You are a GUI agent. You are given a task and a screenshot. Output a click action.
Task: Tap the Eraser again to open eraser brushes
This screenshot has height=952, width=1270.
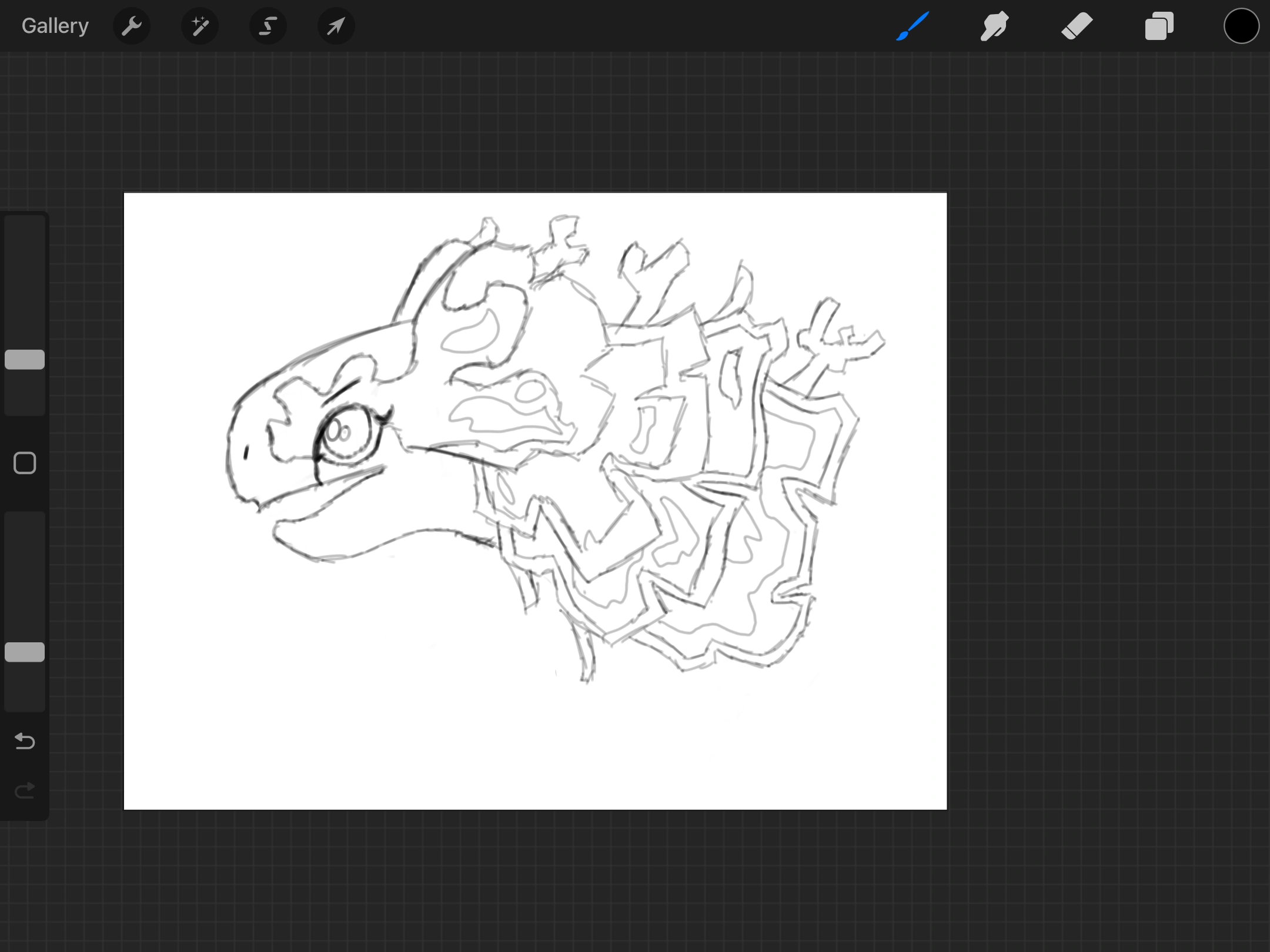[1077, 26]
